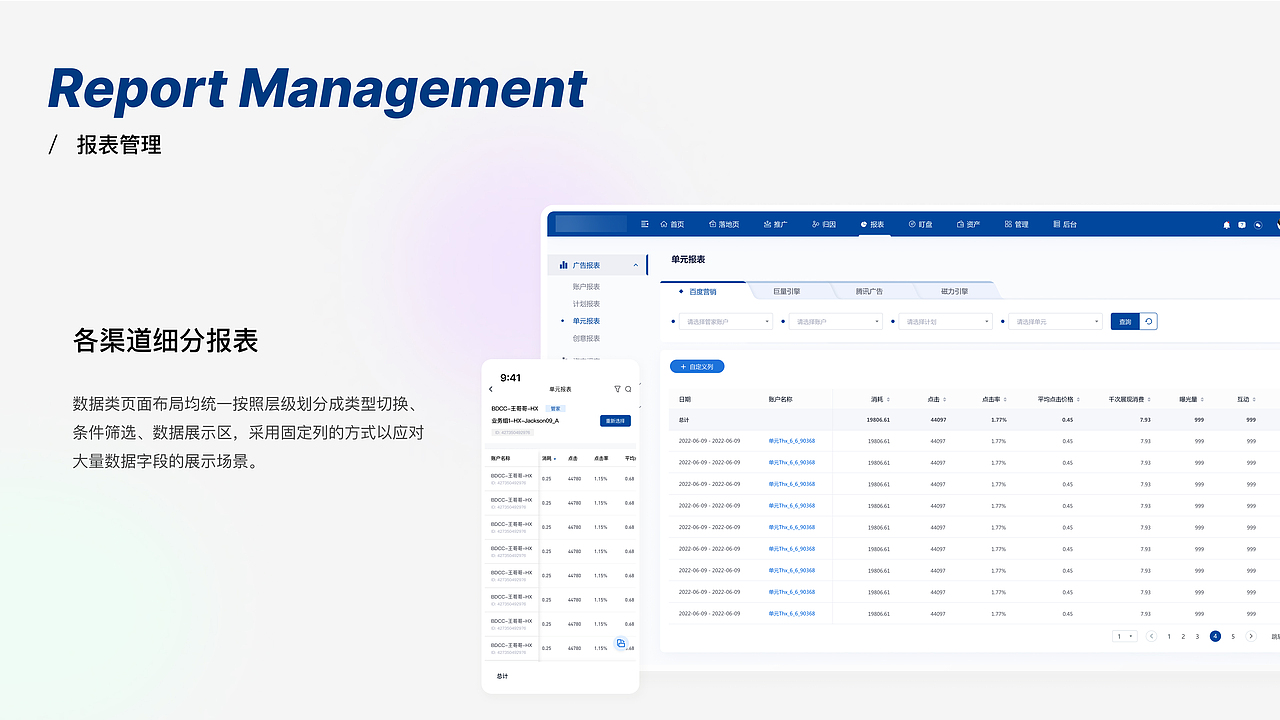Go to page 3 in pagination
Image resolution: width=1280 pixels, height=720 pixels.
1197,636
